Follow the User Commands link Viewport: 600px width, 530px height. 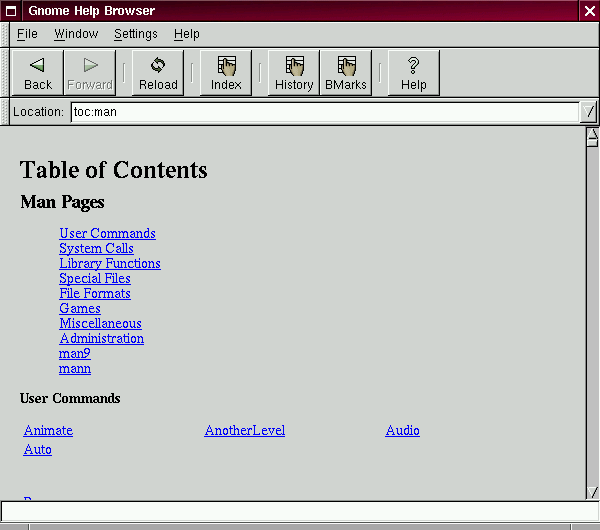pos(107,233)
